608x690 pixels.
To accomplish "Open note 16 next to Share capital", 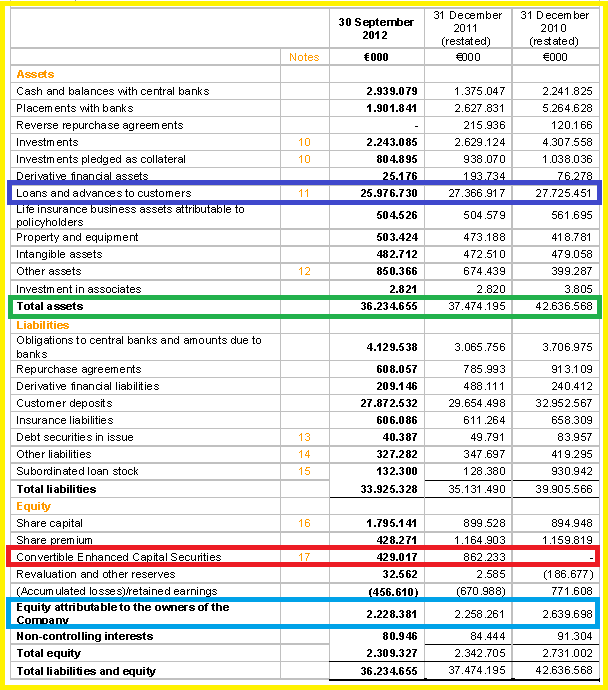I will [304, 523].
